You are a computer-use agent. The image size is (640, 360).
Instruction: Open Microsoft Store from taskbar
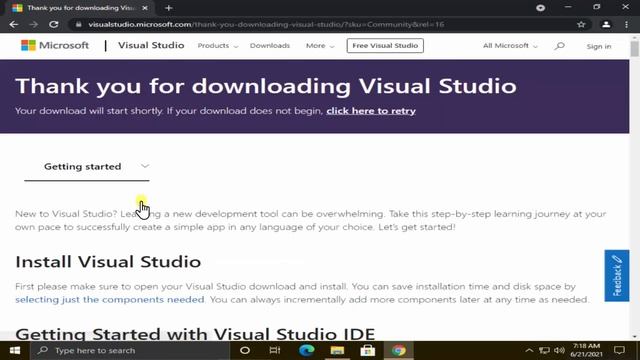point(367,351)
